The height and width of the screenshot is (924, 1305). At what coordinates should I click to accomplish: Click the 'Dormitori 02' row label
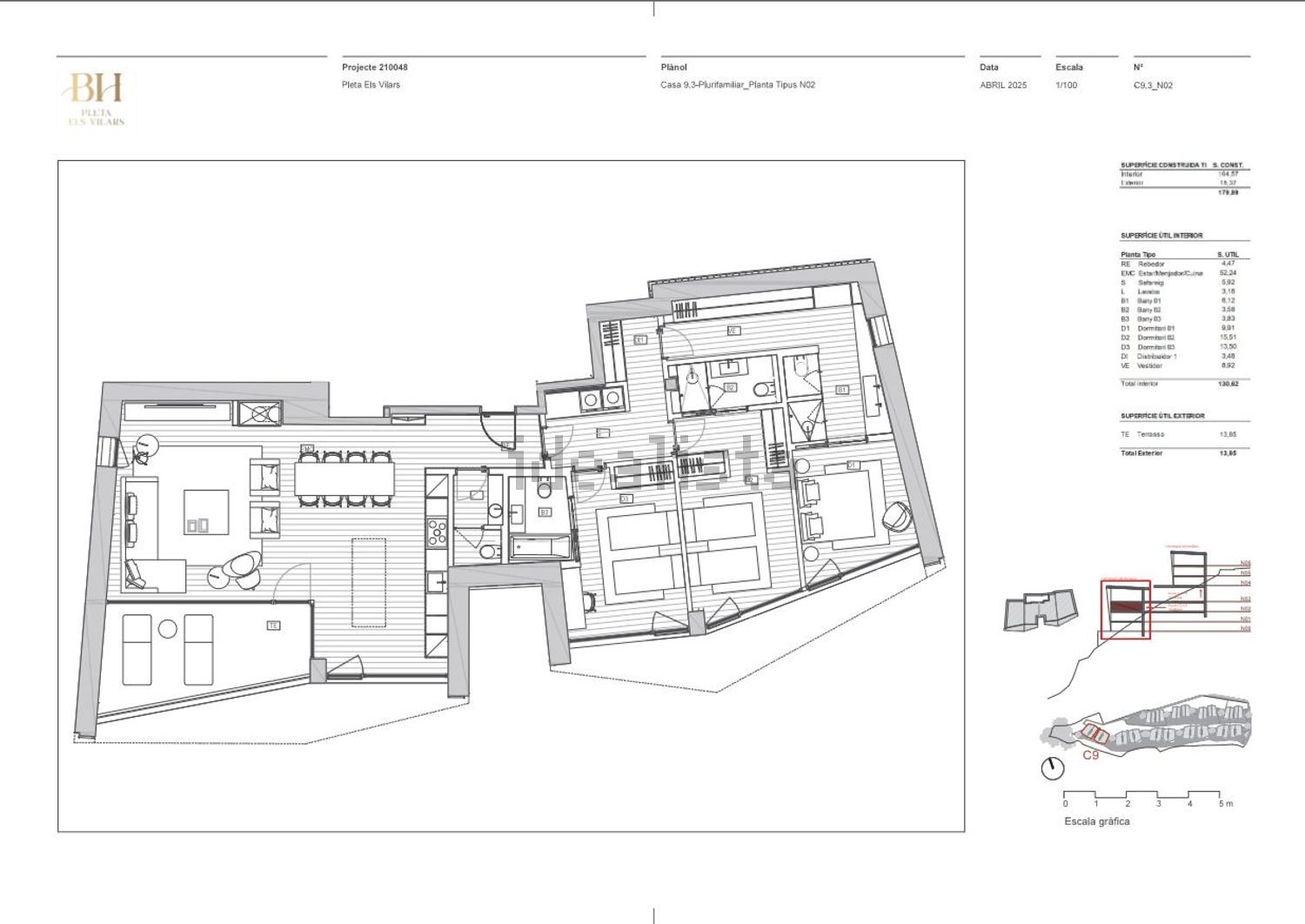click(1156, 338)
